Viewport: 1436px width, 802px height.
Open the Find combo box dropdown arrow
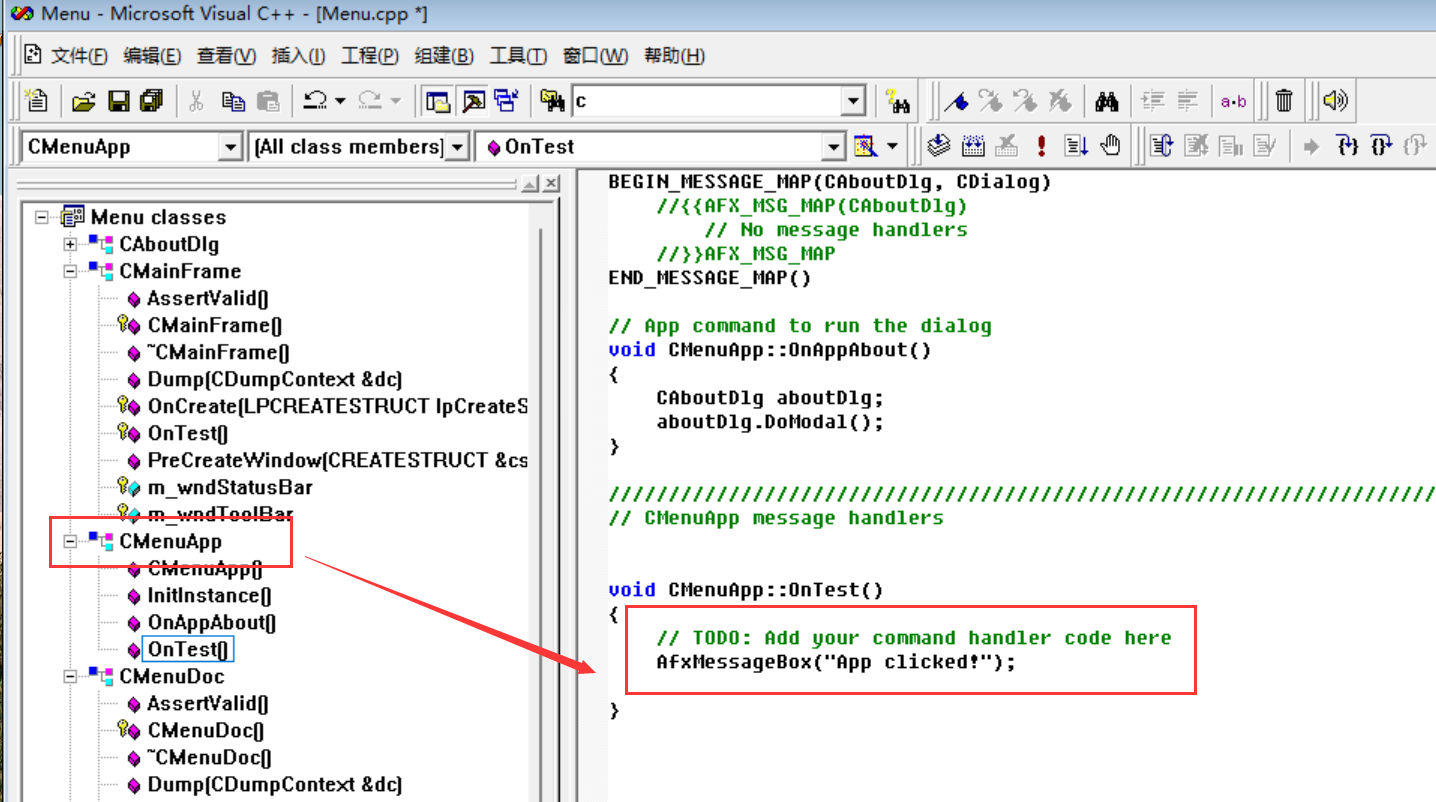[x=853, y=101]
